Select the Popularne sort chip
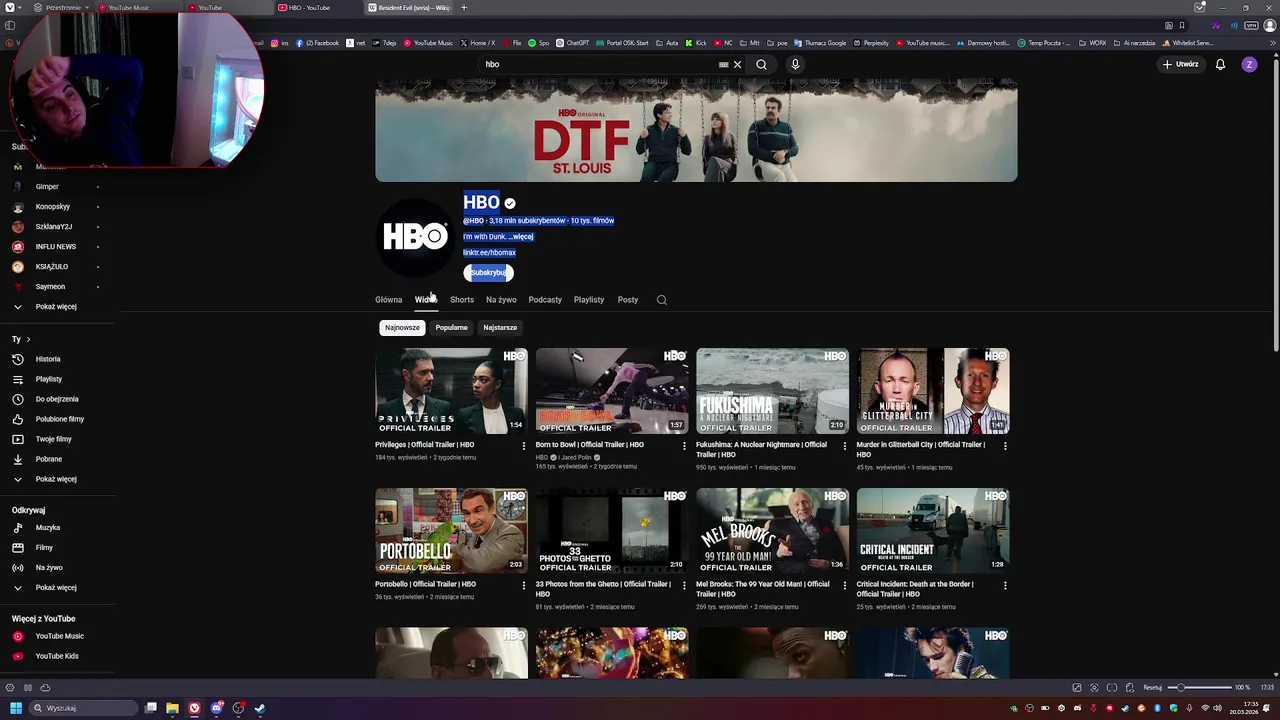The width and height of the screenshot is (1280, 720). pyautogui.click(x=451, y=327)
